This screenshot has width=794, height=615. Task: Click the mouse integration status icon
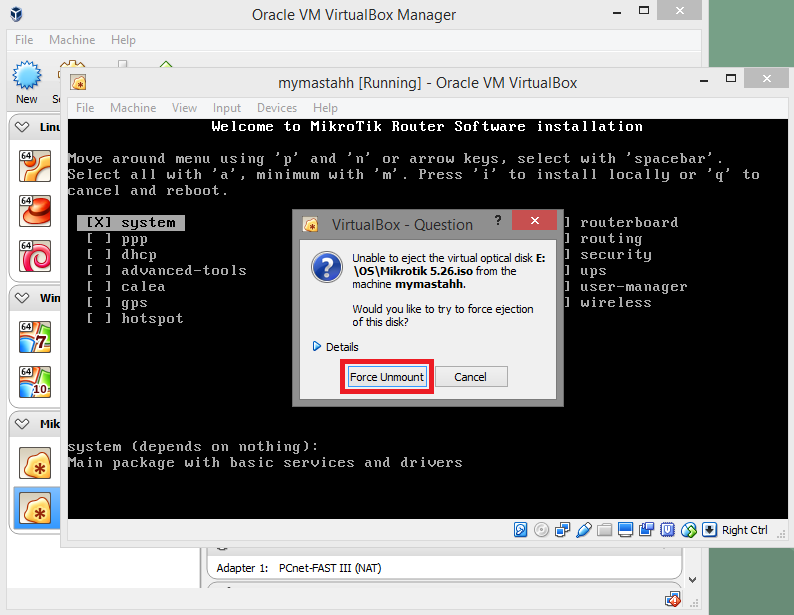pos(689,530)
